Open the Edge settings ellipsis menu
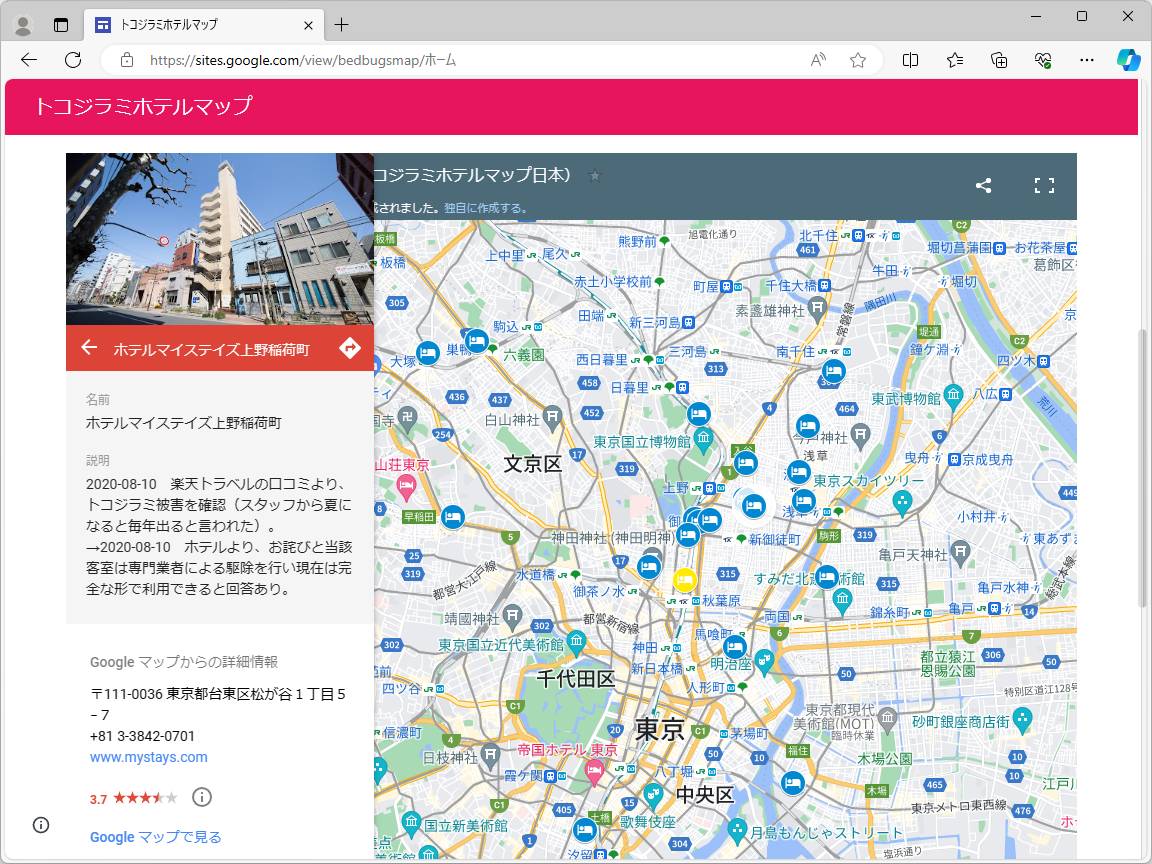Screen dimensions: 1152x864 tap(1086, 60)
